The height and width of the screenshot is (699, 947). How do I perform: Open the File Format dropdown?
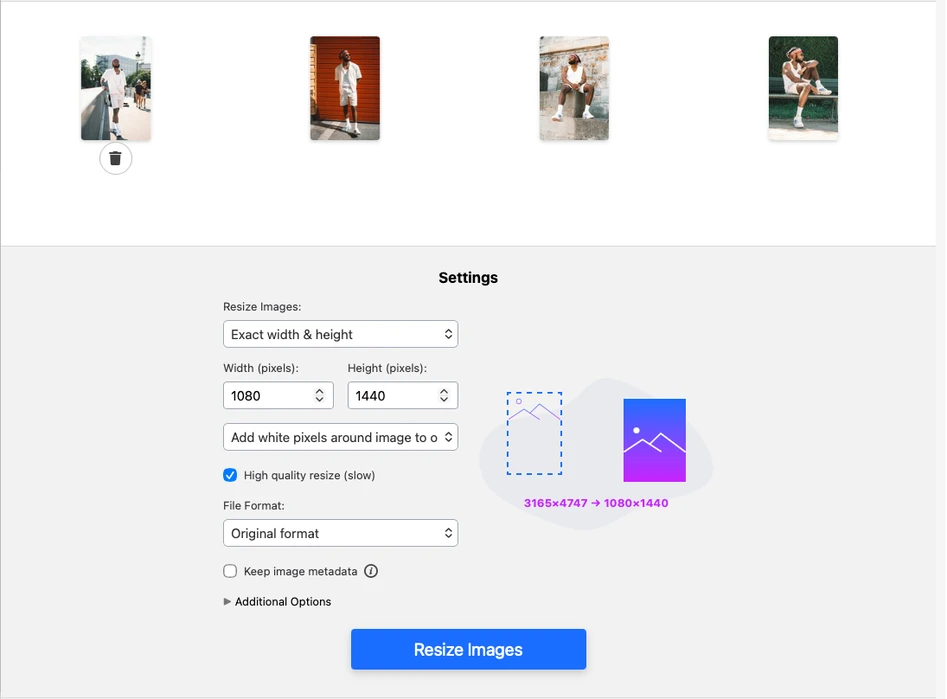(x=340, y=533)
